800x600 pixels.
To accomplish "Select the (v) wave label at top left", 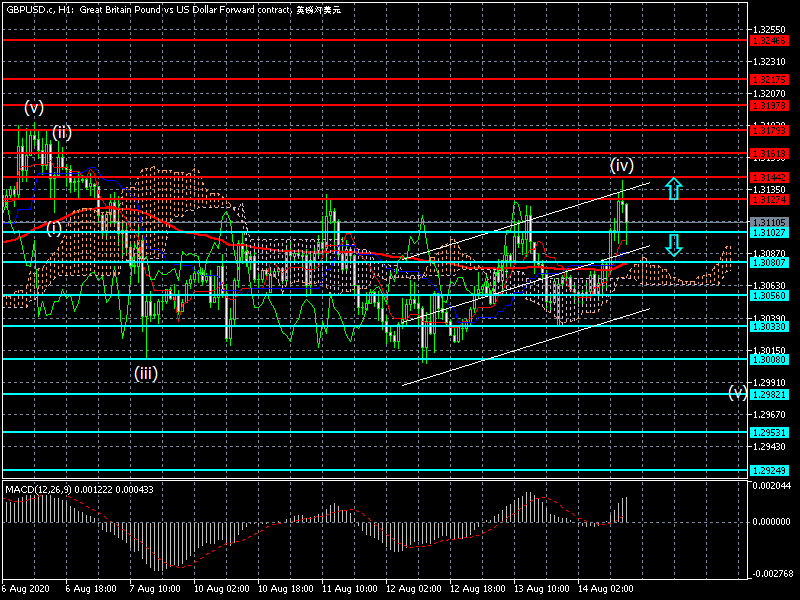I will [x=34, y=107].
